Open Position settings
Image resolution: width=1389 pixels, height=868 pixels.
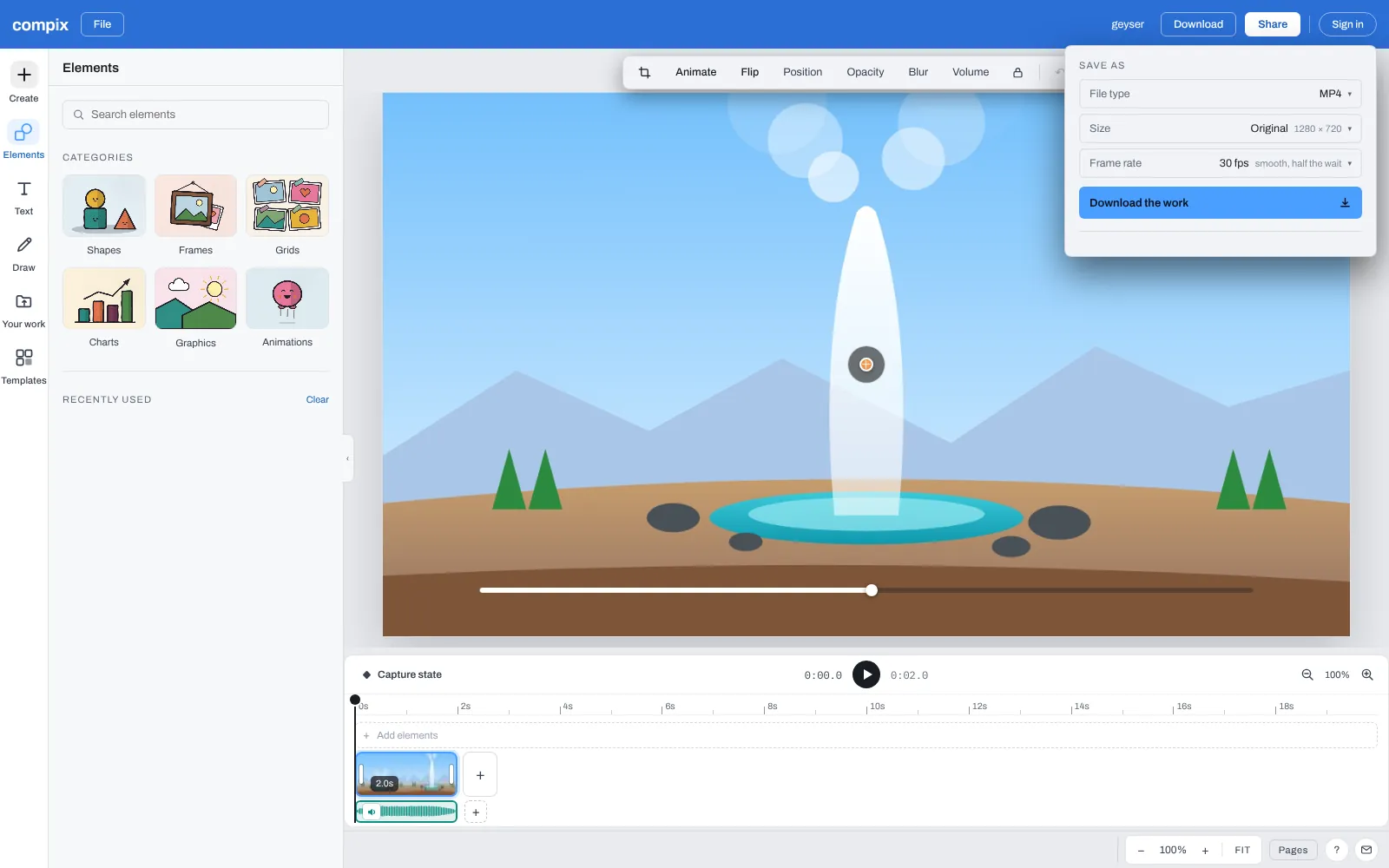click(802, 72)
